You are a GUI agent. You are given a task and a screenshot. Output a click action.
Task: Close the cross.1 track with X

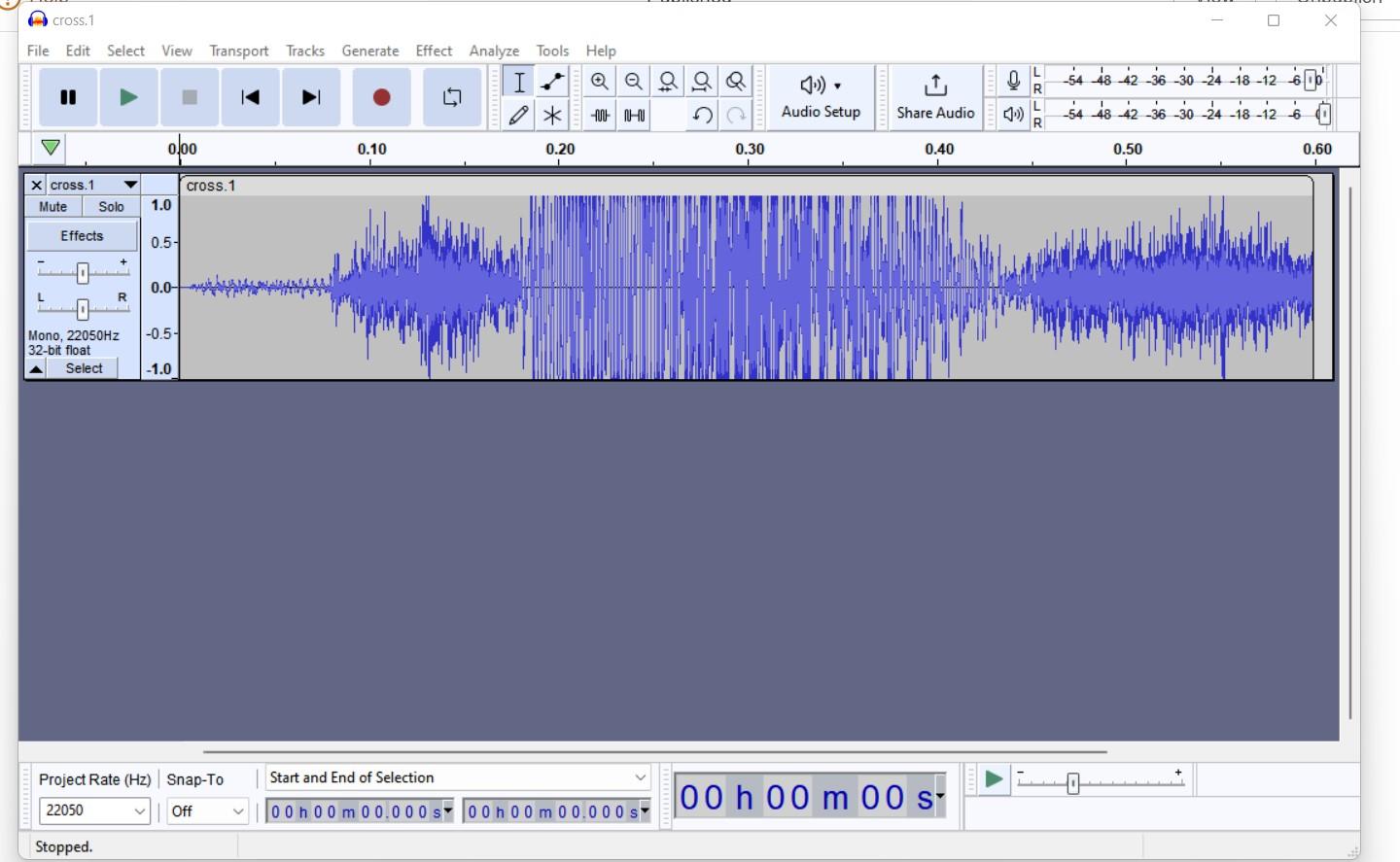click(36, 185)
